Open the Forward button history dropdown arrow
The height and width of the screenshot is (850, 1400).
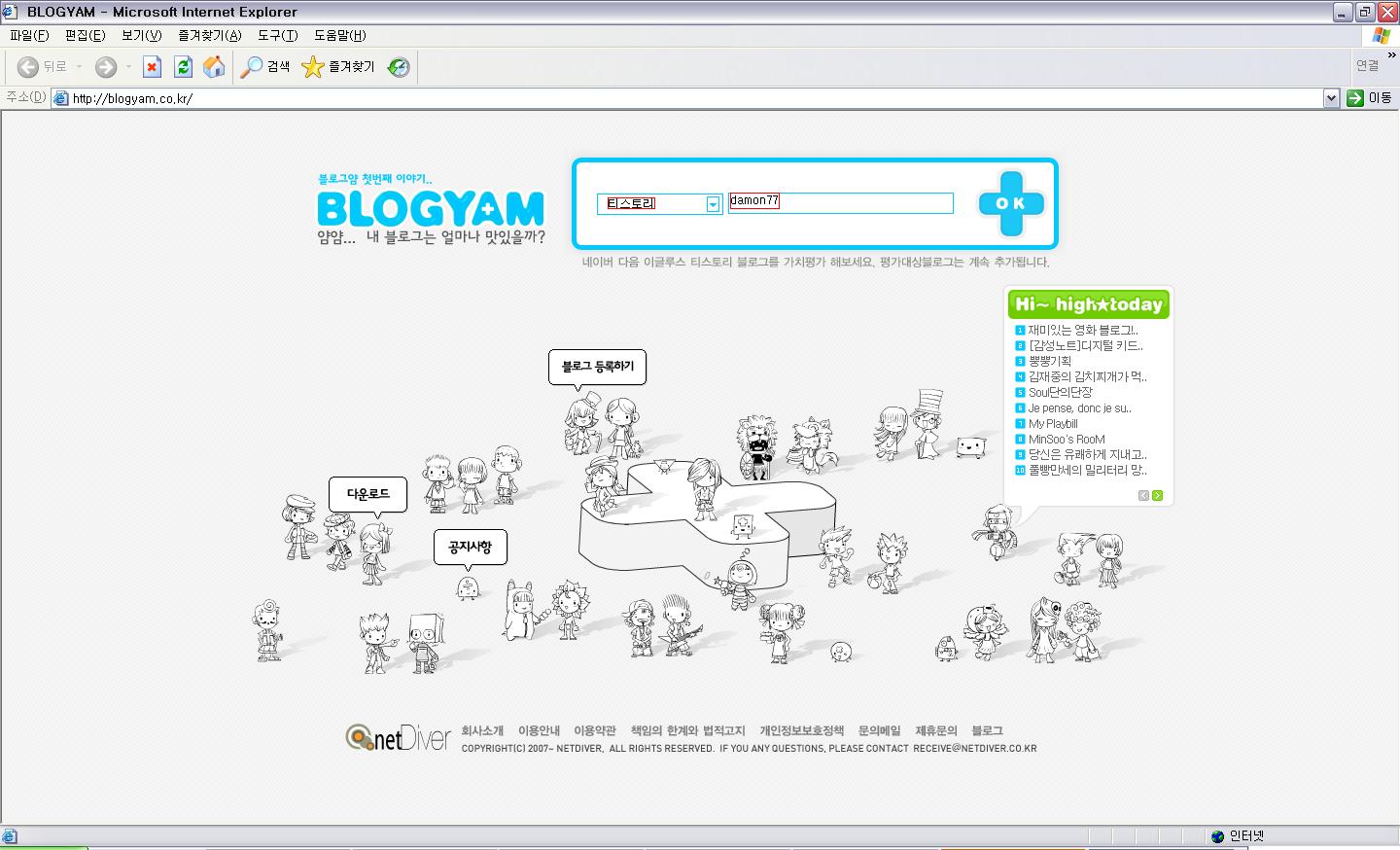127,66
